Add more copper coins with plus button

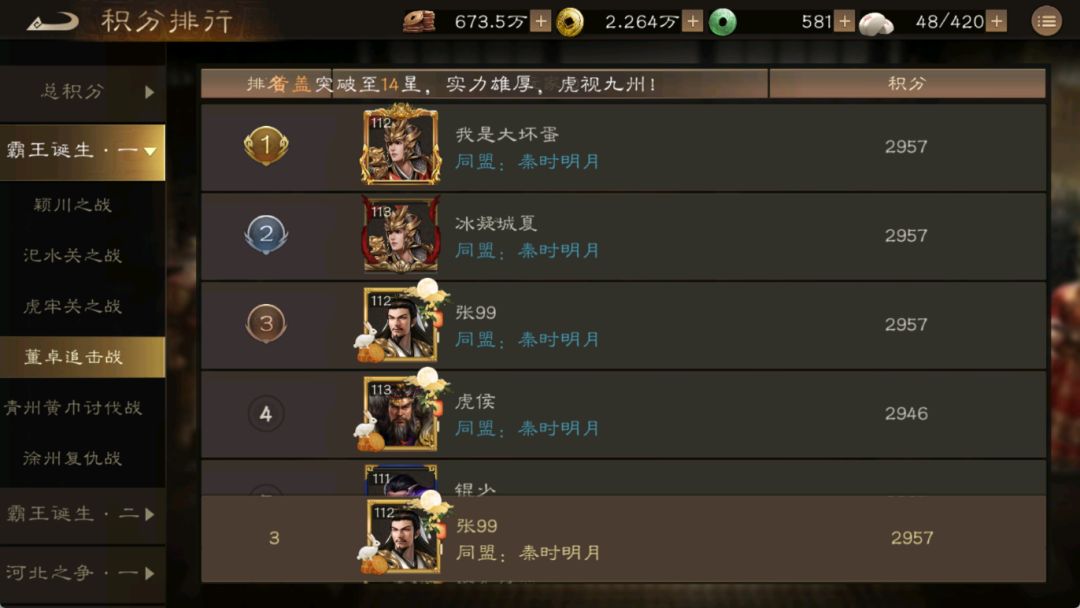541,22
